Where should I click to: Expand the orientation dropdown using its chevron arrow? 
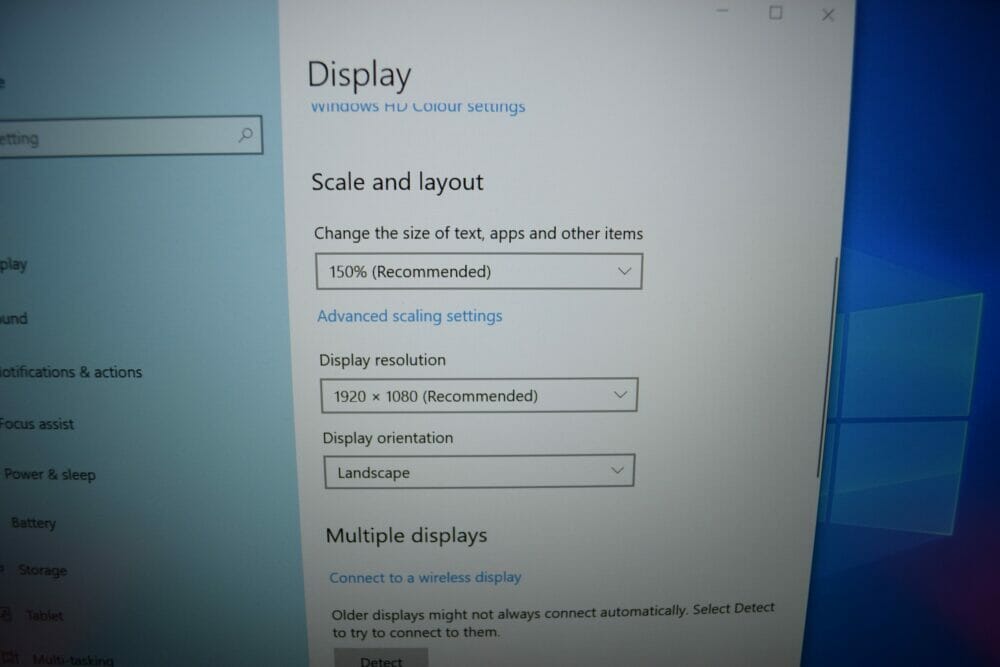(x=617, y=471)
